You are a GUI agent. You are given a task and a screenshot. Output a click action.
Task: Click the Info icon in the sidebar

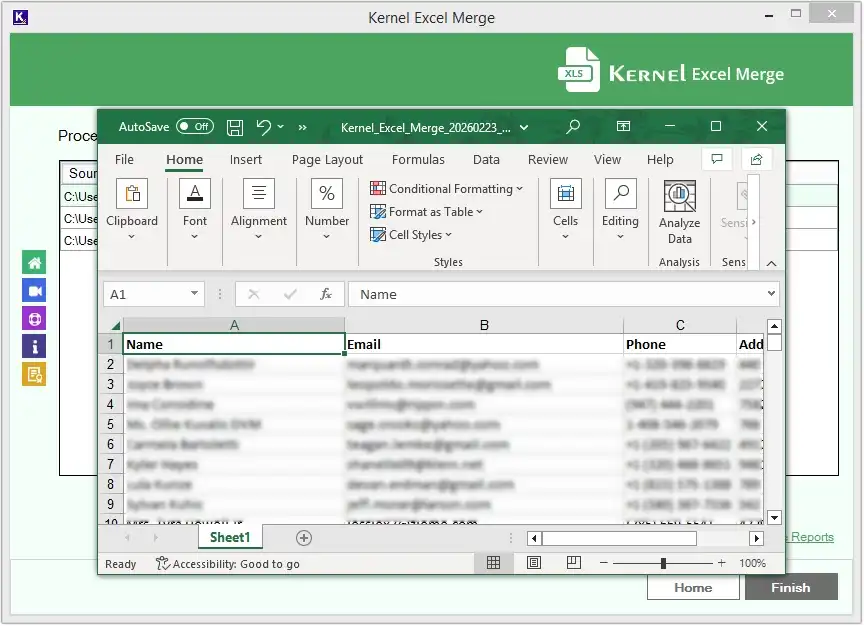[x=34, y=347]
